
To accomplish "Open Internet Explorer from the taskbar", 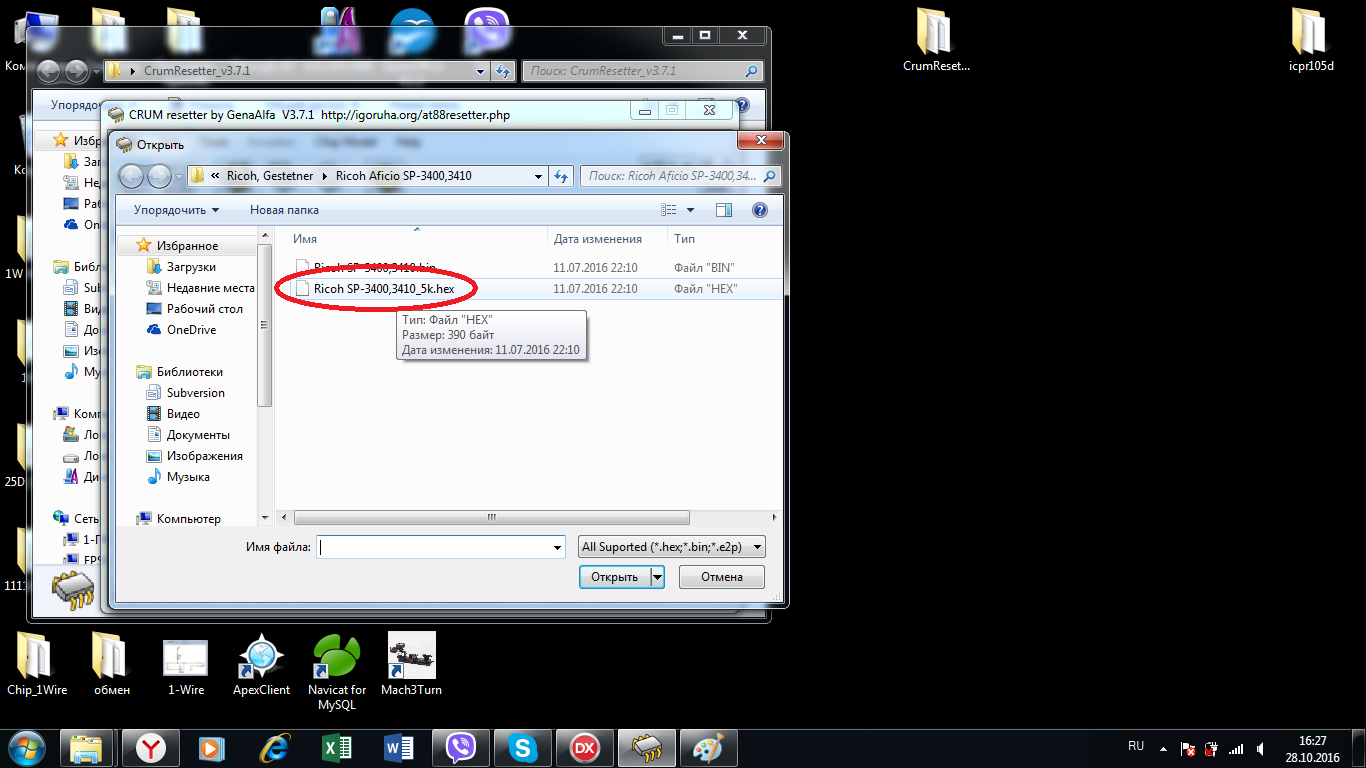I will [273, 747].
